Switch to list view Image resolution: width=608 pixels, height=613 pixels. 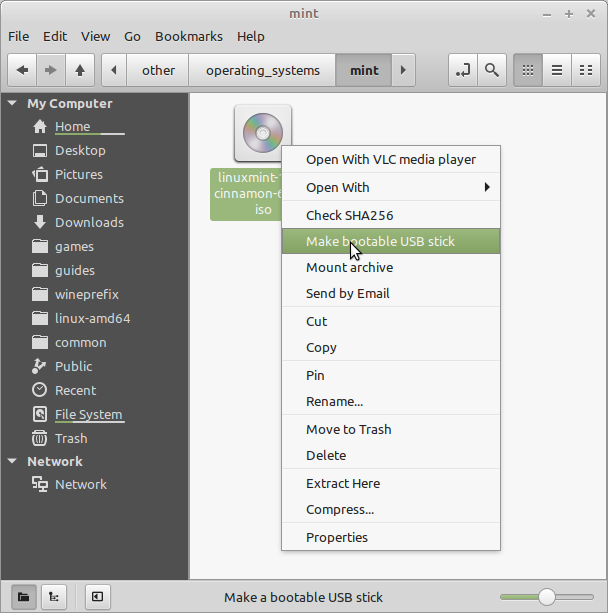[x=557, y=70]
